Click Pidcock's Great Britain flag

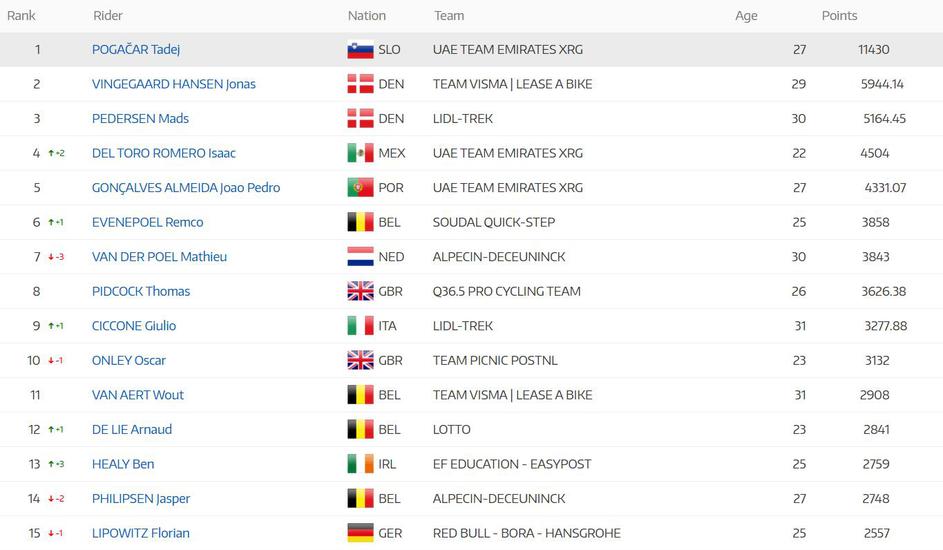pyautogui.click(x=360, y=291)
